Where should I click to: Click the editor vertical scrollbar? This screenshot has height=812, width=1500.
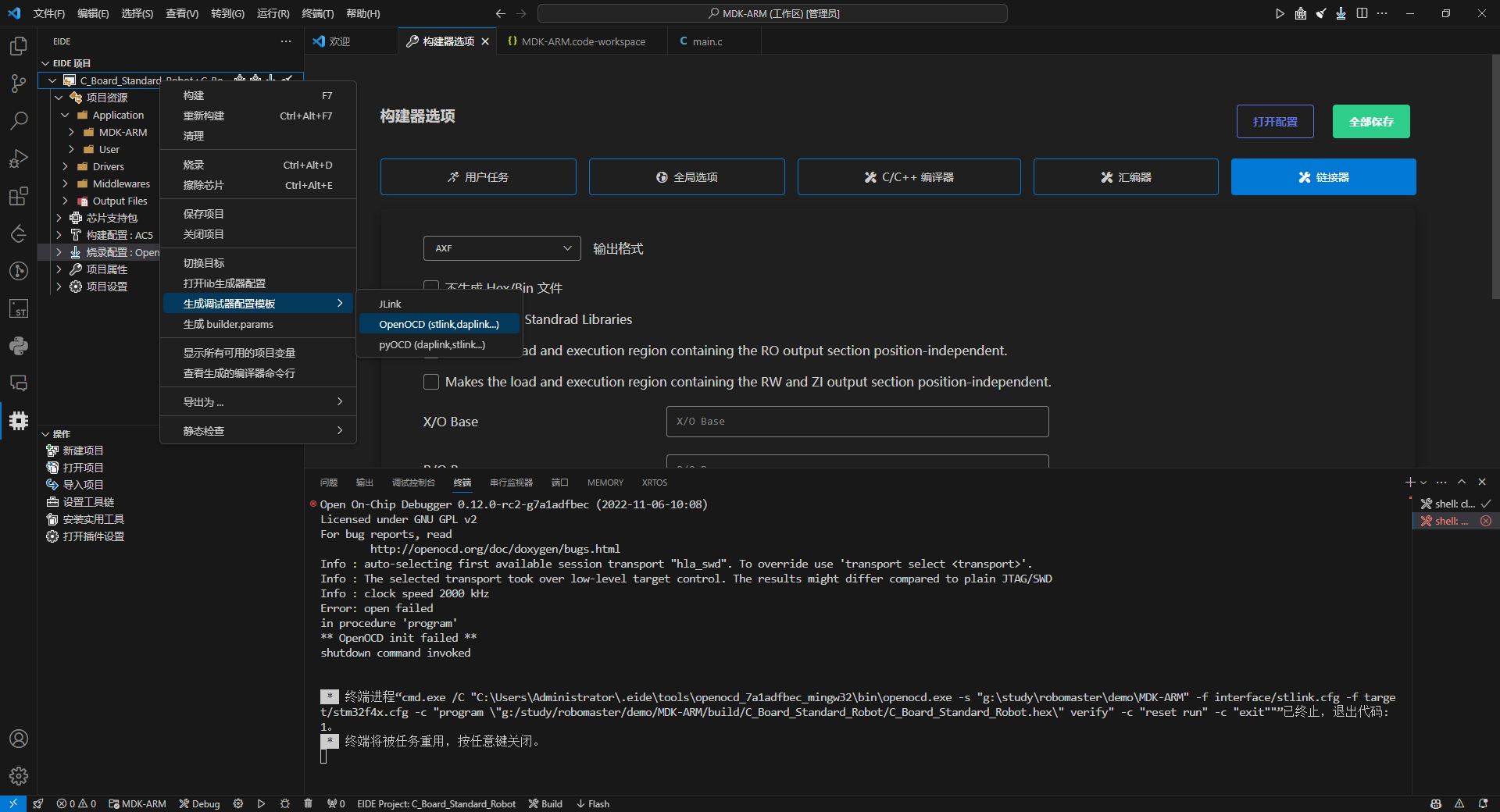click(1495, 176)
